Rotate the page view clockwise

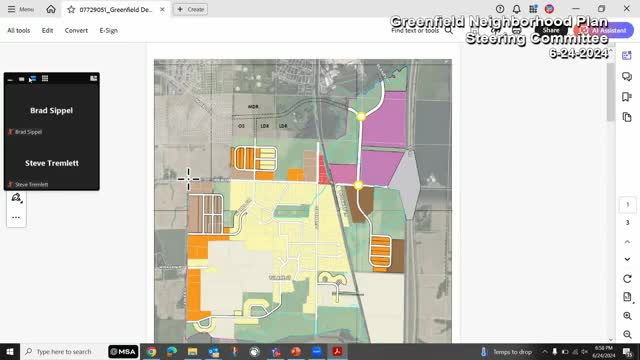coord(627,279)
